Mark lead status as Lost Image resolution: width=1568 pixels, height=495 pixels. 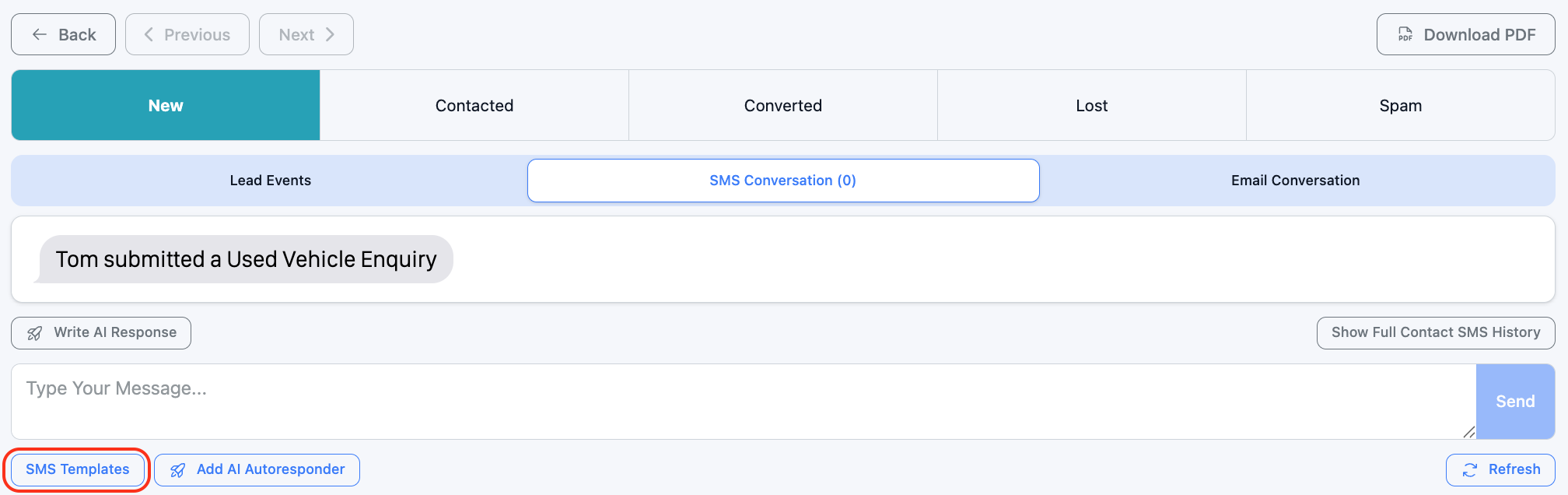coord(1092,105)
